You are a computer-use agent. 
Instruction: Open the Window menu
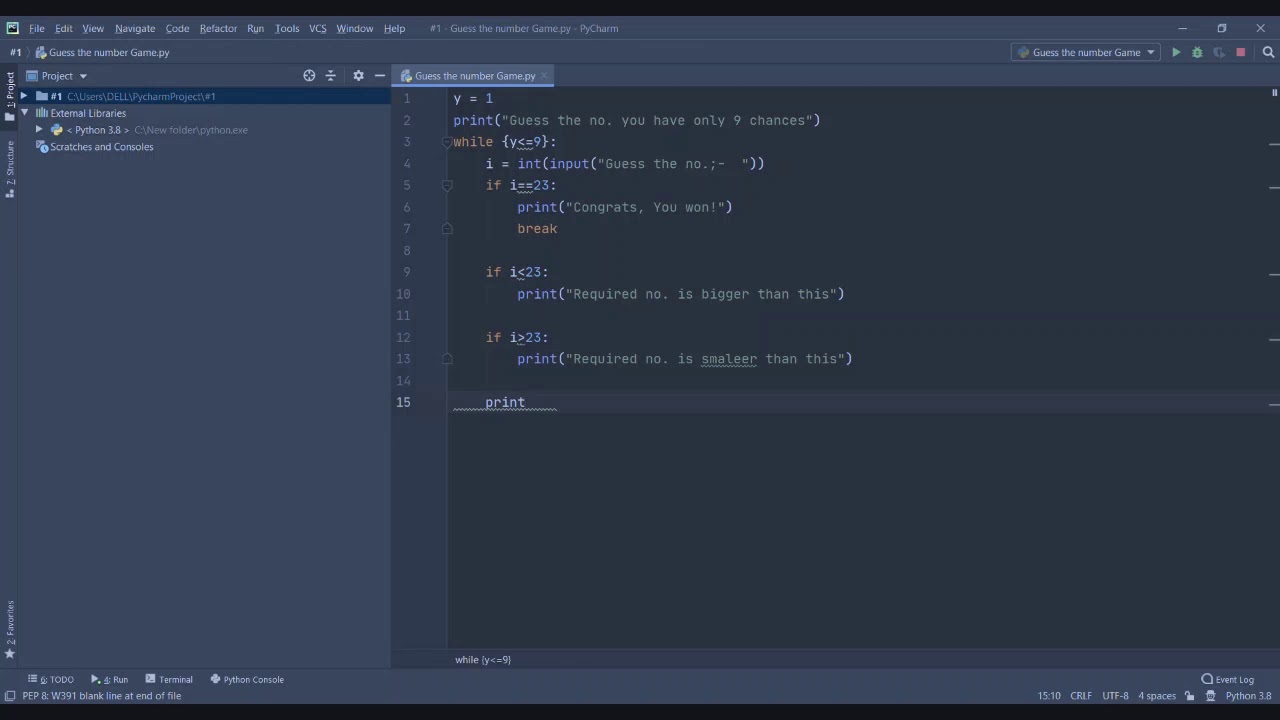[354, 28]
